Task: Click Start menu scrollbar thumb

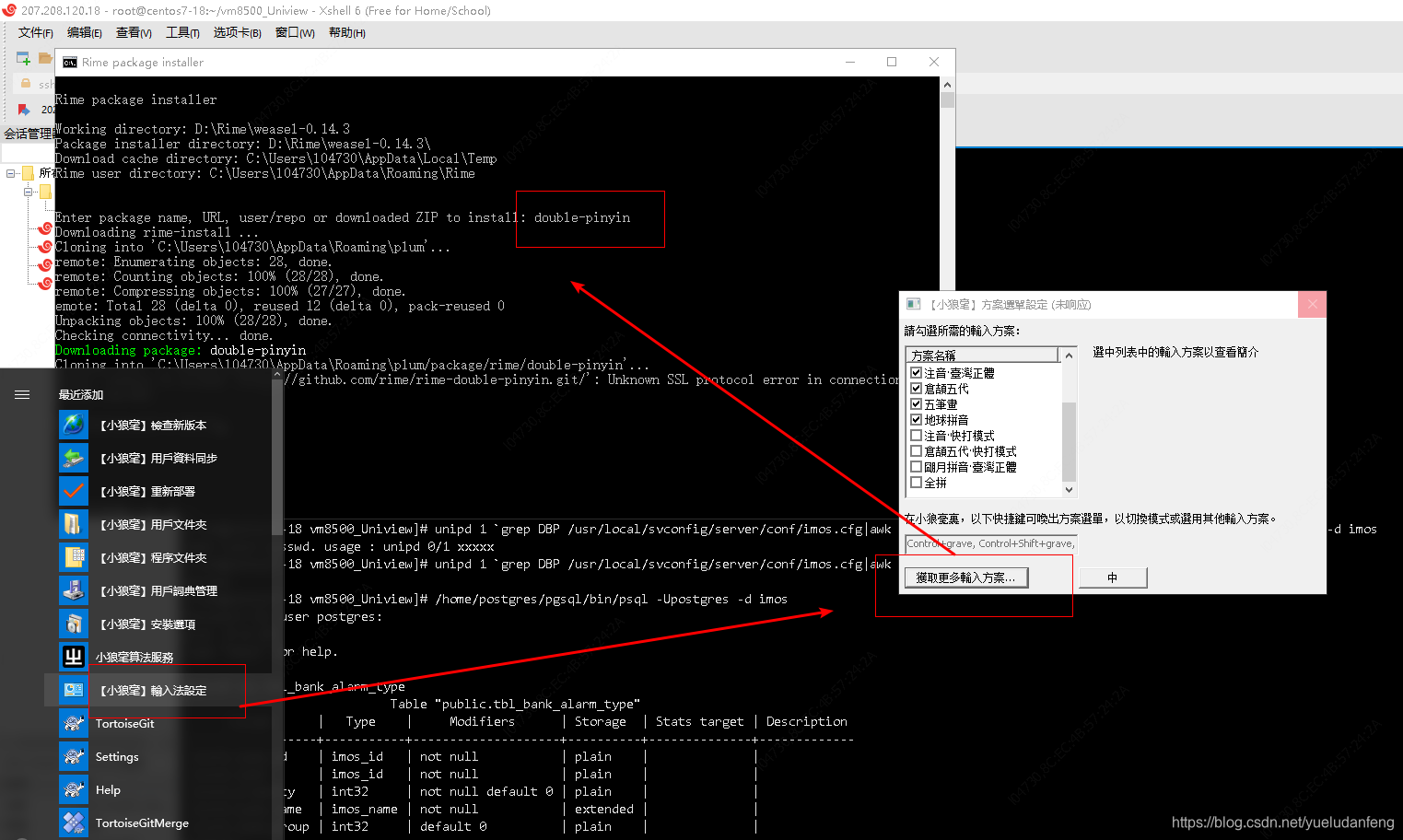Action: pos(277,456)
